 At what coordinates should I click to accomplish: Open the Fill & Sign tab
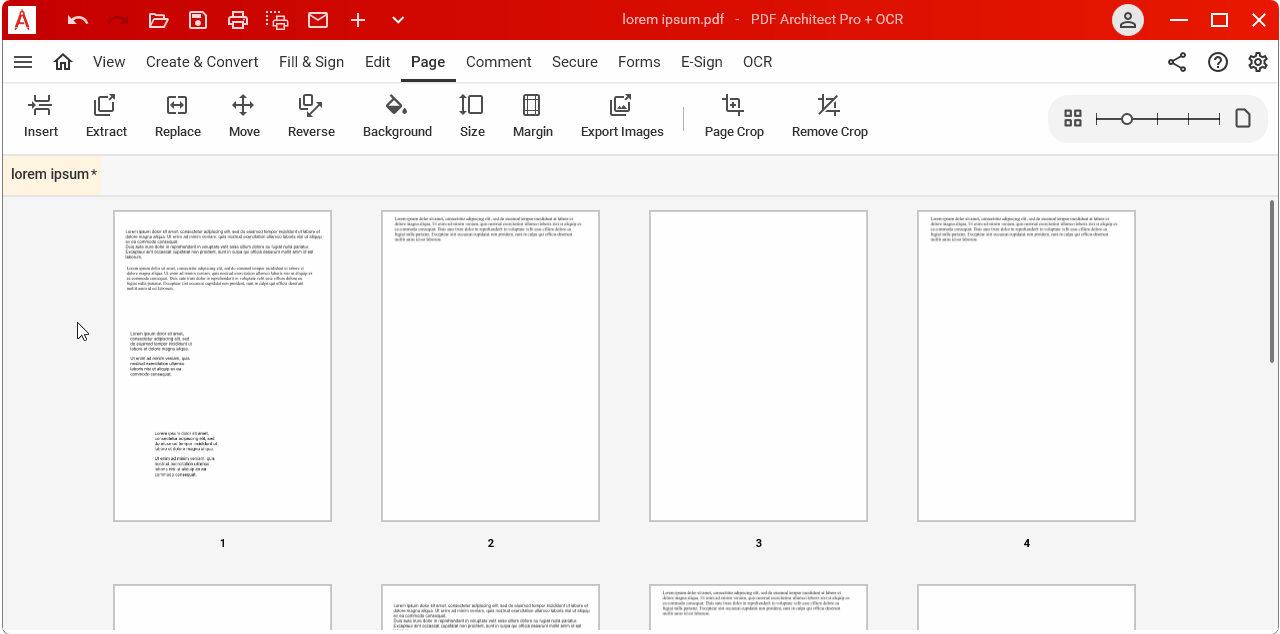coord(311,62)
